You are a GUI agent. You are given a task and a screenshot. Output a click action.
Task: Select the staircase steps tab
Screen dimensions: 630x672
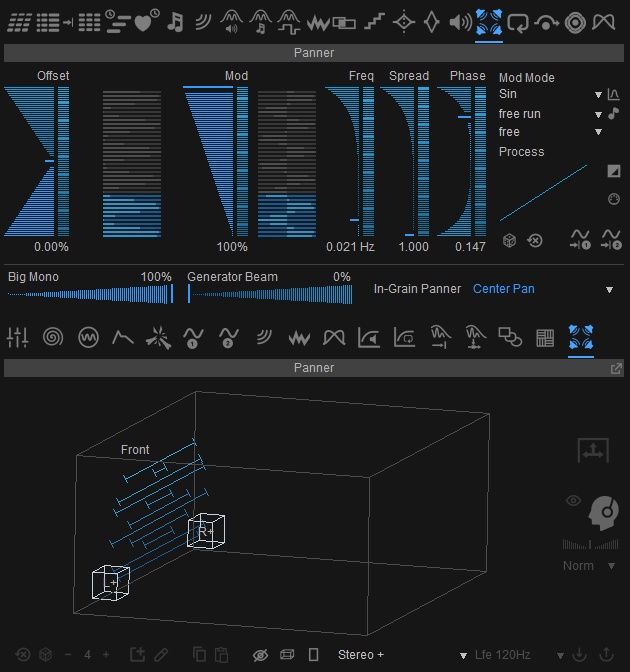tap(374, 22)
